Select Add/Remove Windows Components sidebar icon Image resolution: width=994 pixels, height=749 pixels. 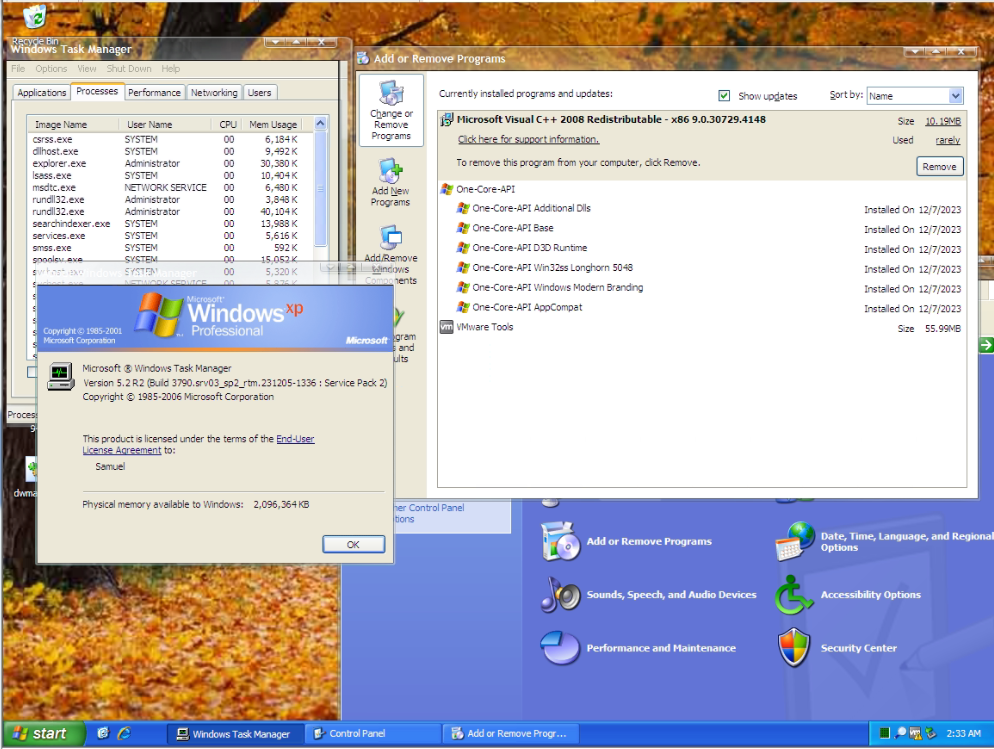click(390, 255)
